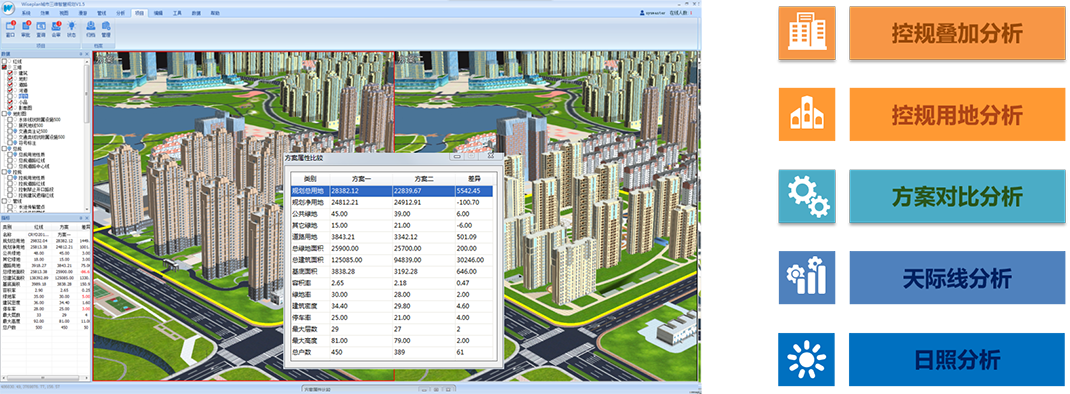Click the sun icon beside 日照分析
Image resolution: width=1070 pixels, height=394 pixels.
807,360
